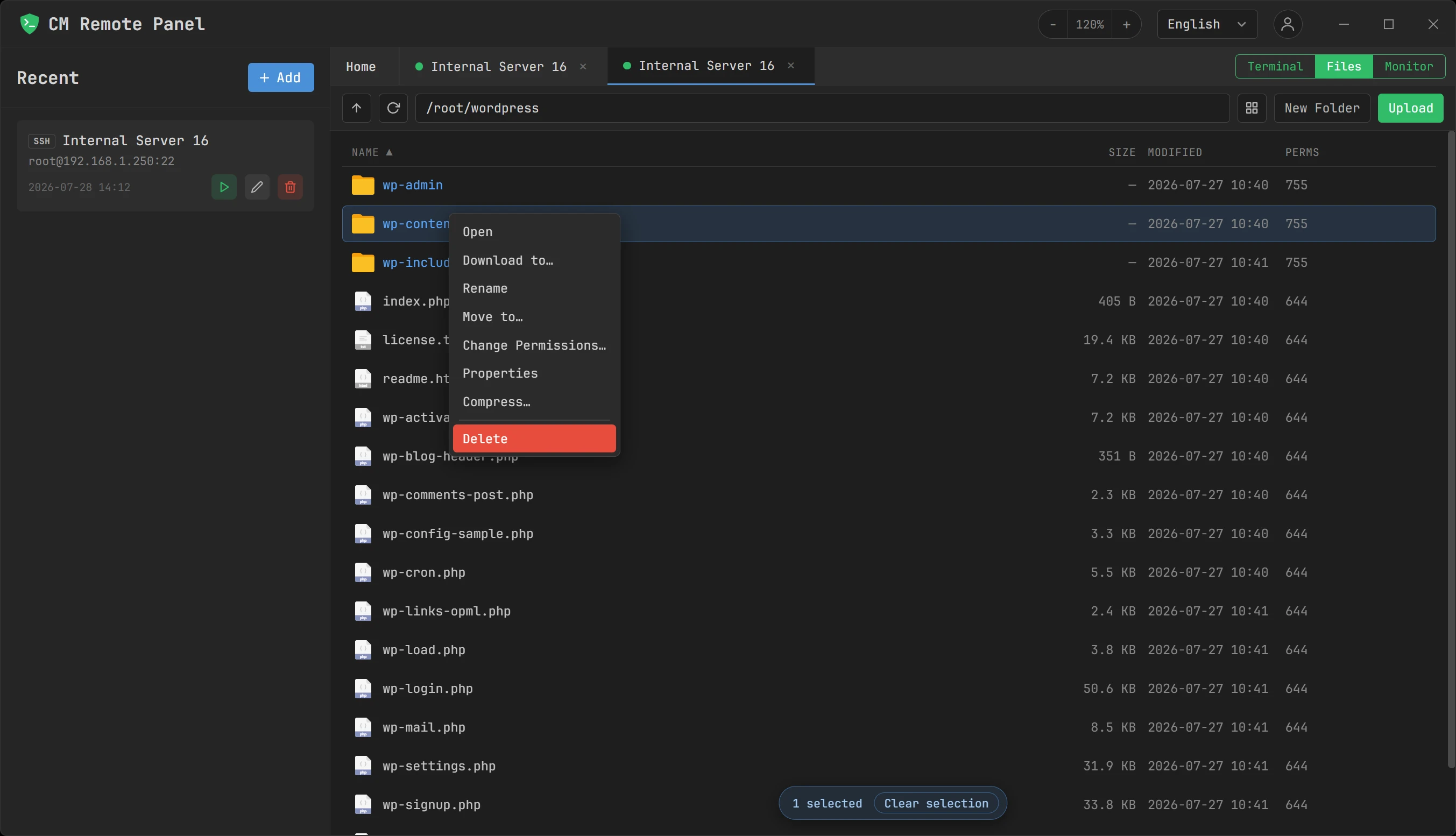Connect to Internal Server 16 via play icon

pyautogui.click(x=224, y=187)
